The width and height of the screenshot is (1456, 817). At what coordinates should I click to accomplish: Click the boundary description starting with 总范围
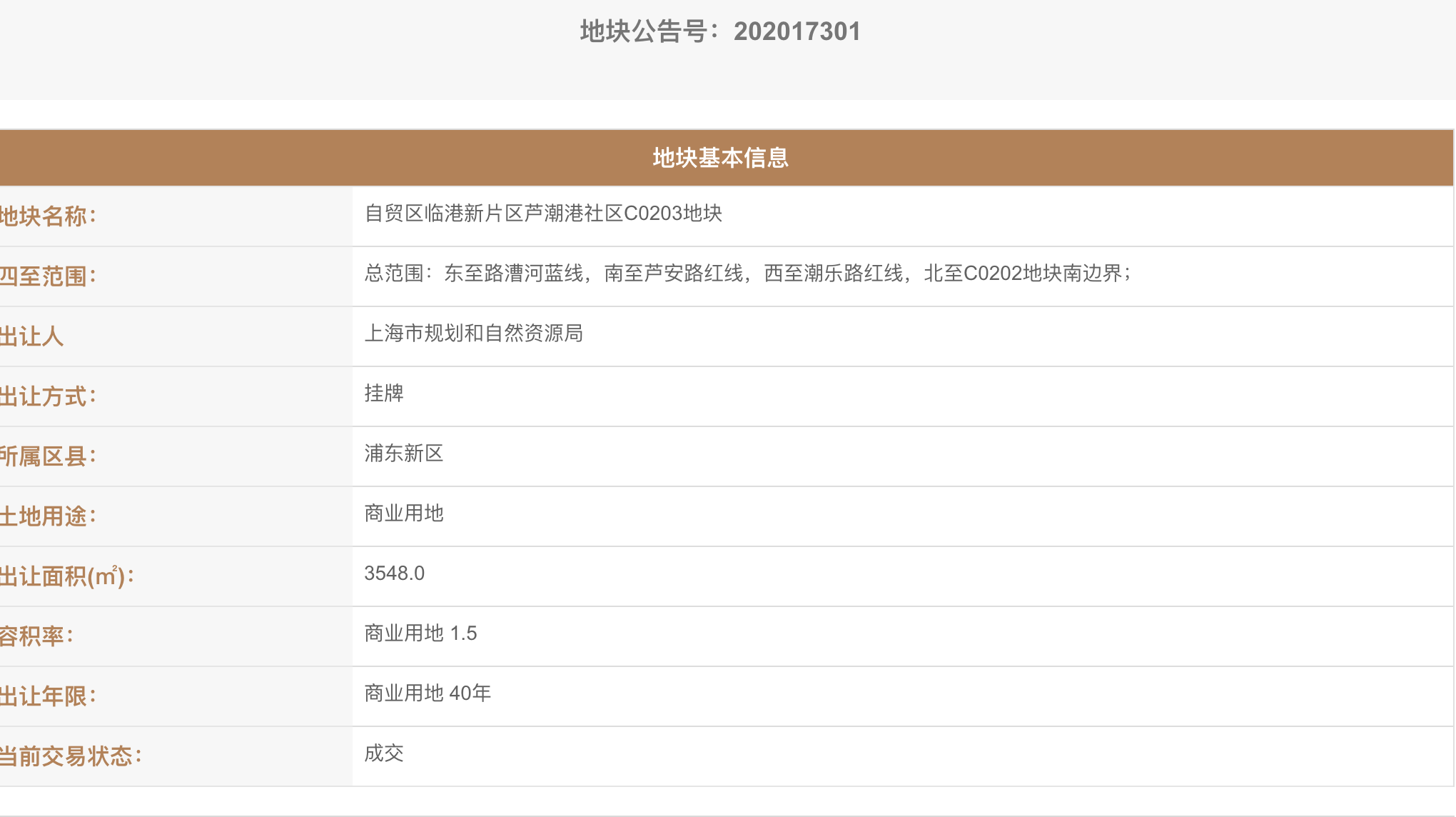[747, 274]
